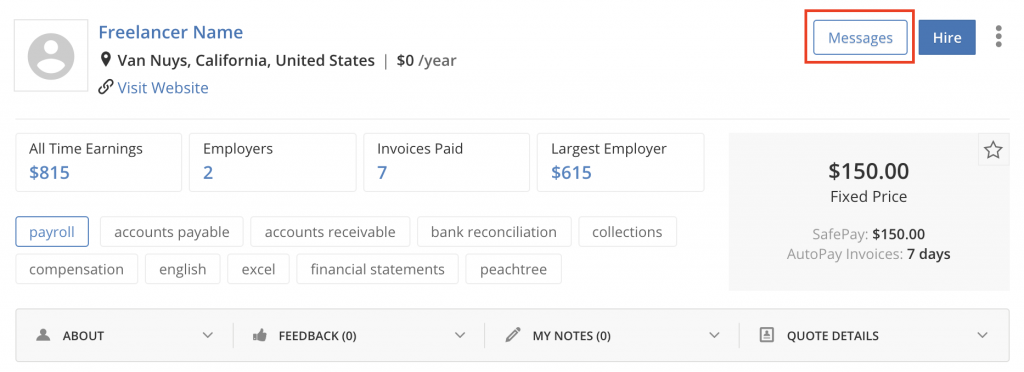Image resolution: width=1024 pixels, height=372 pixels.
Task: Open the Freelancer Name profile link
Action: click(170, 32)
